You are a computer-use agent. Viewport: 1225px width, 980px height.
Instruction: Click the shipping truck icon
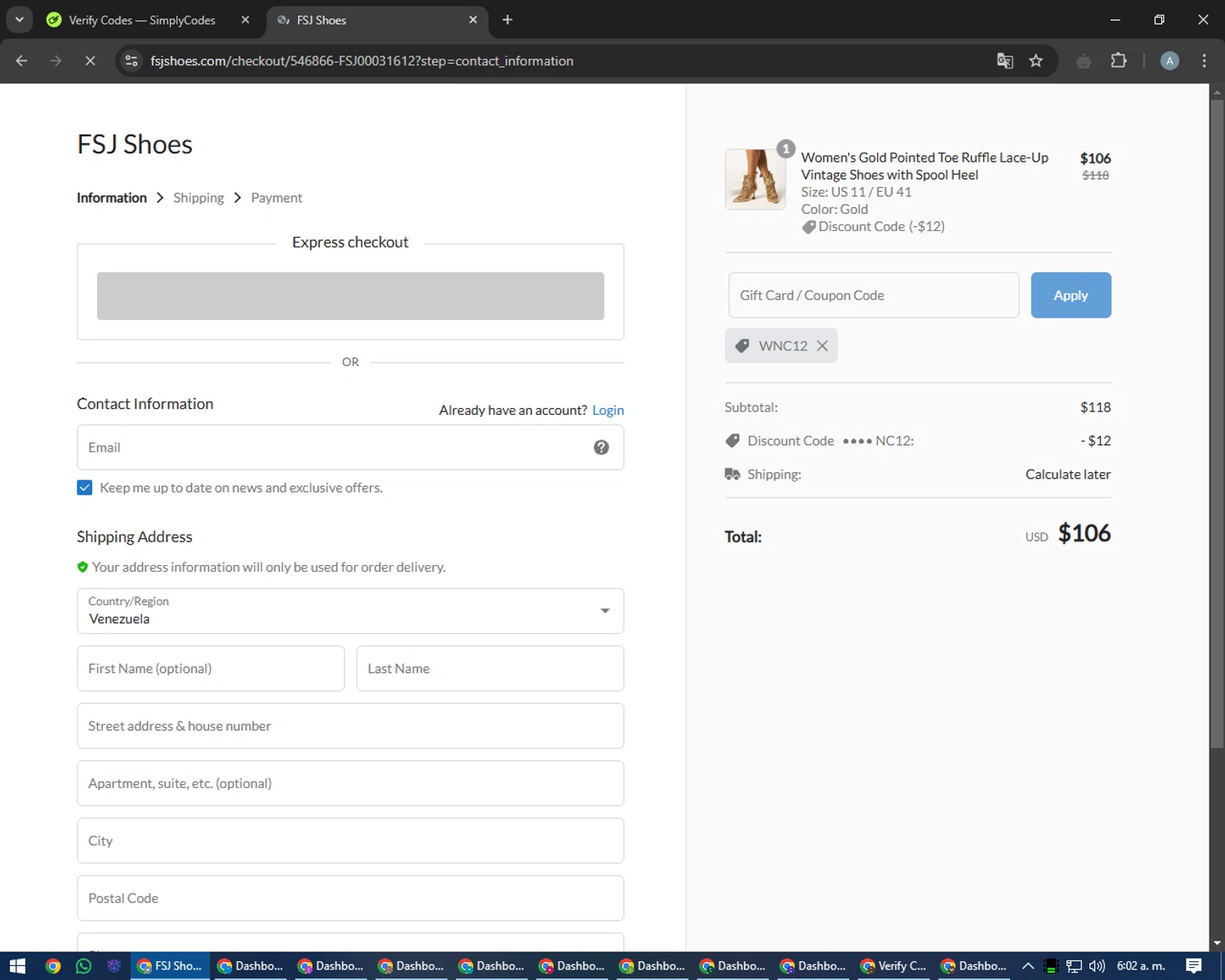click(733, 474)
